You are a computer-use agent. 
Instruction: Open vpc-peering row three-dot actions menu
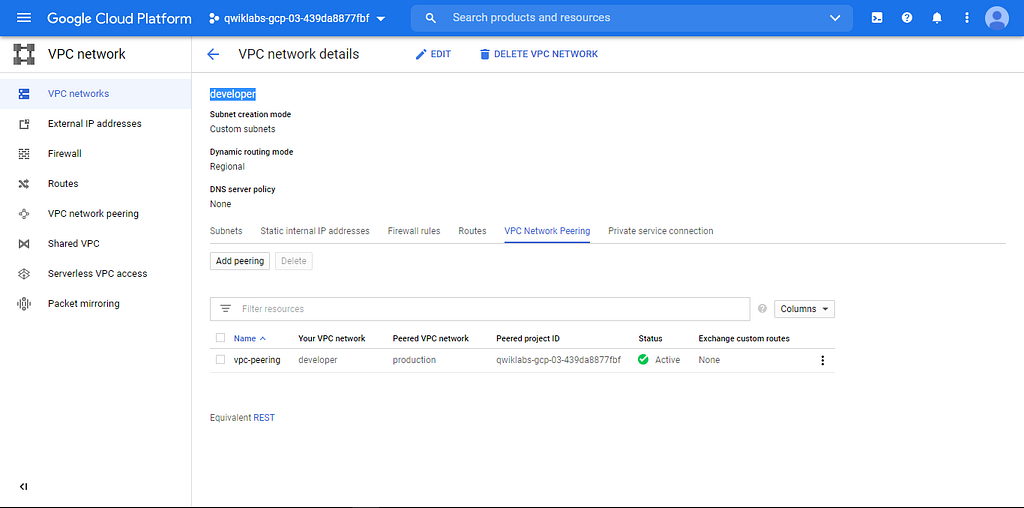(x=822, y=360)
